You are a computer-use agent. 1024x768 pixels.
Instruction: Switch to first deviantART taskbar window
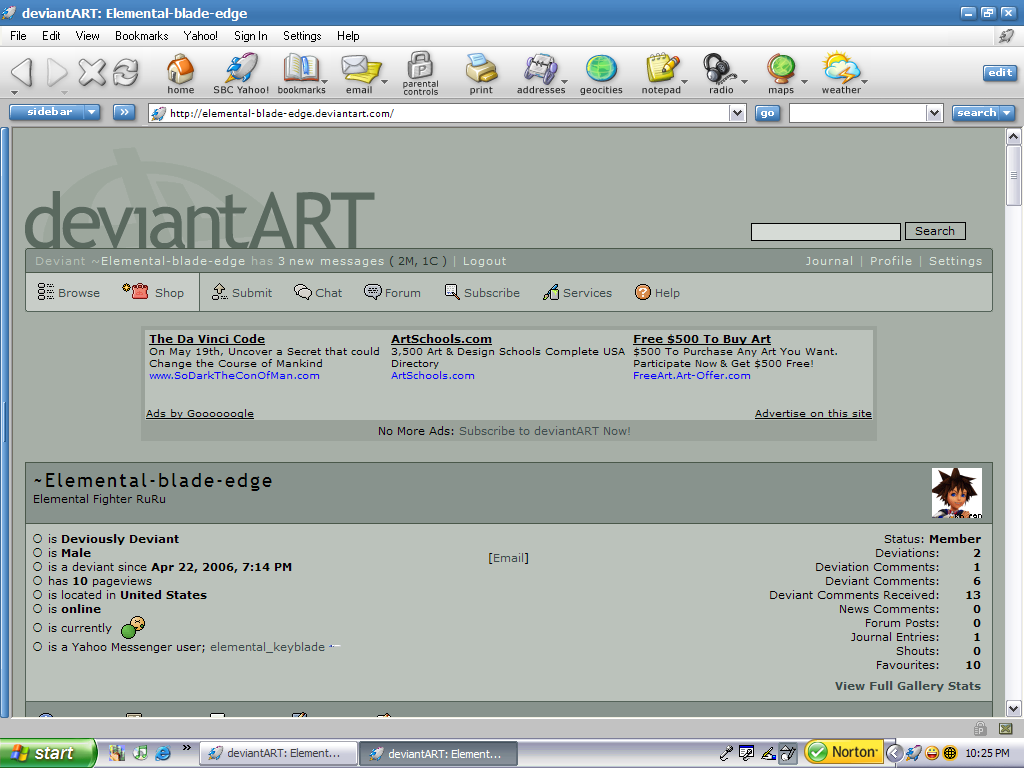pos(278,753)
